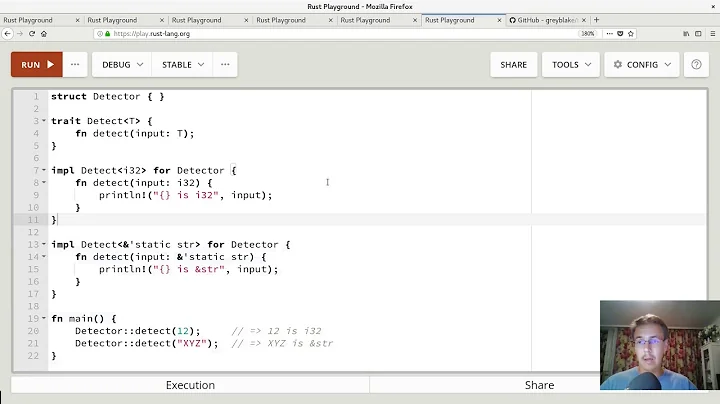Click 'trait Detect<T> {' on line 3
The image size is (720, 404).
tap(101, 121)
